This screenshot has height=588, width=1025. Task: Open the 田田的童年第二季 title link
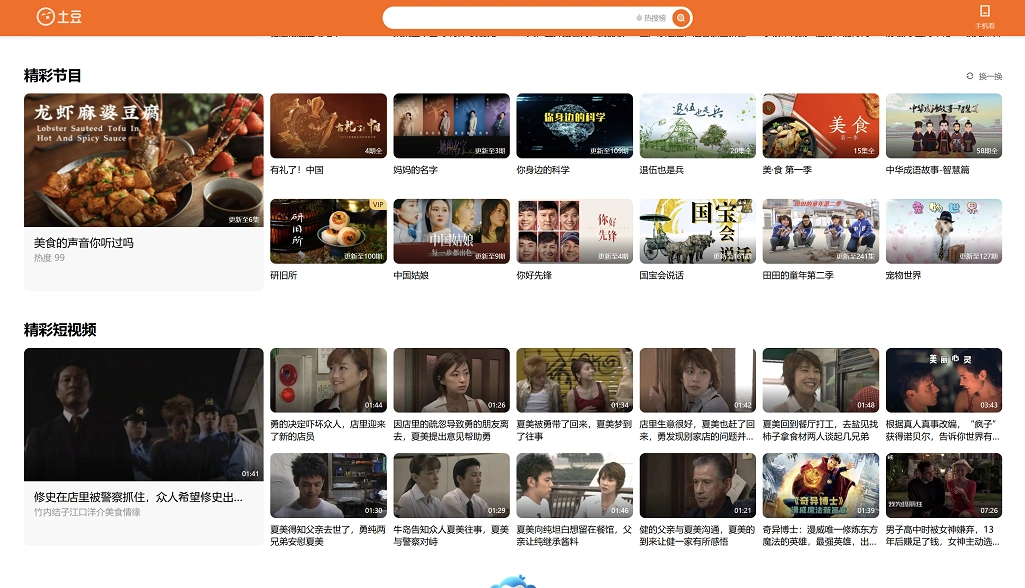pyautogui.click(x=797, y=275)
